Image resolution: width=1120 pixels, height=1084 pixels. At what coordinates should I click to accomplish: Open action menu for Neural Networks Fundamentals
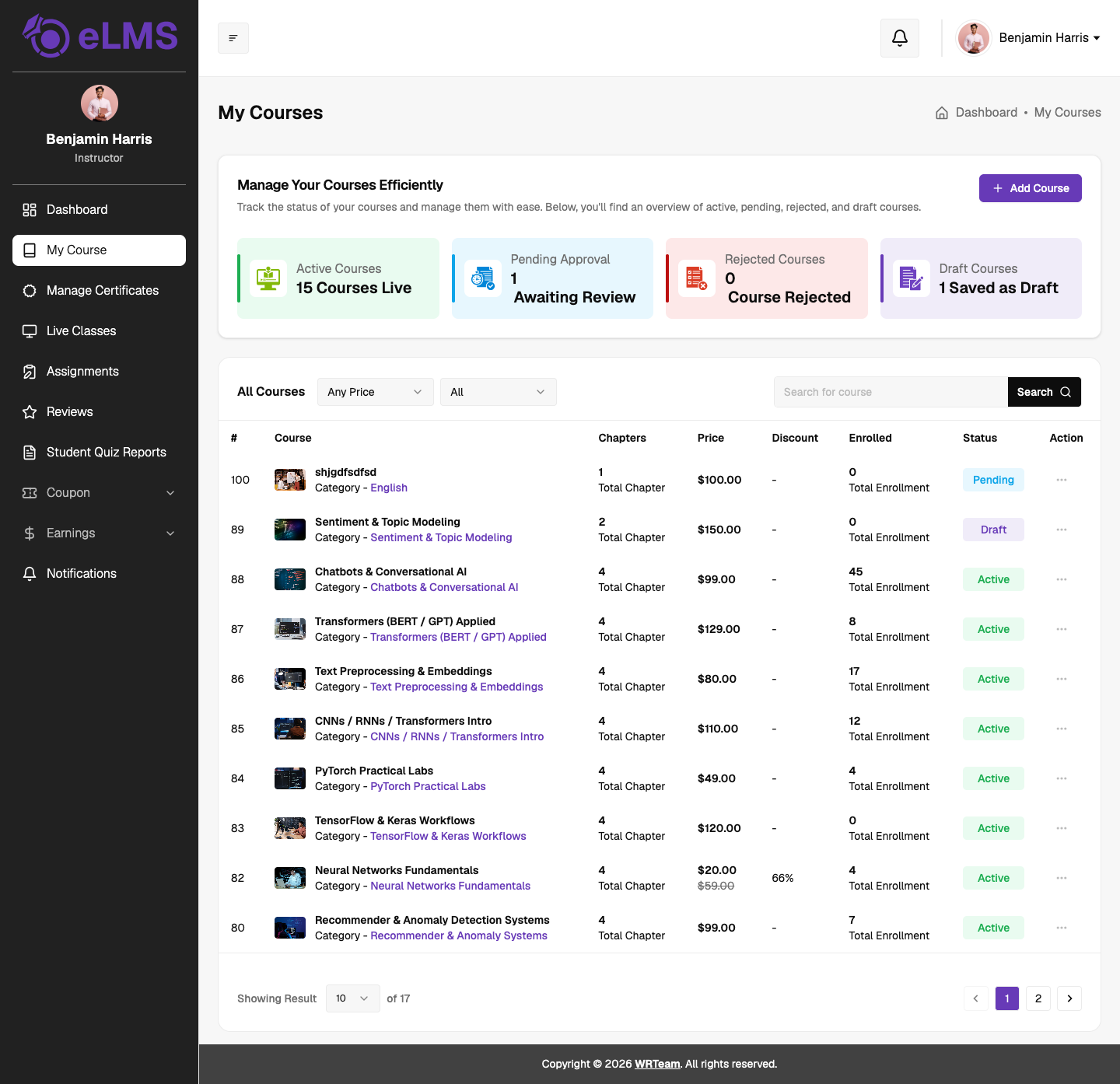click(1062, 878)
